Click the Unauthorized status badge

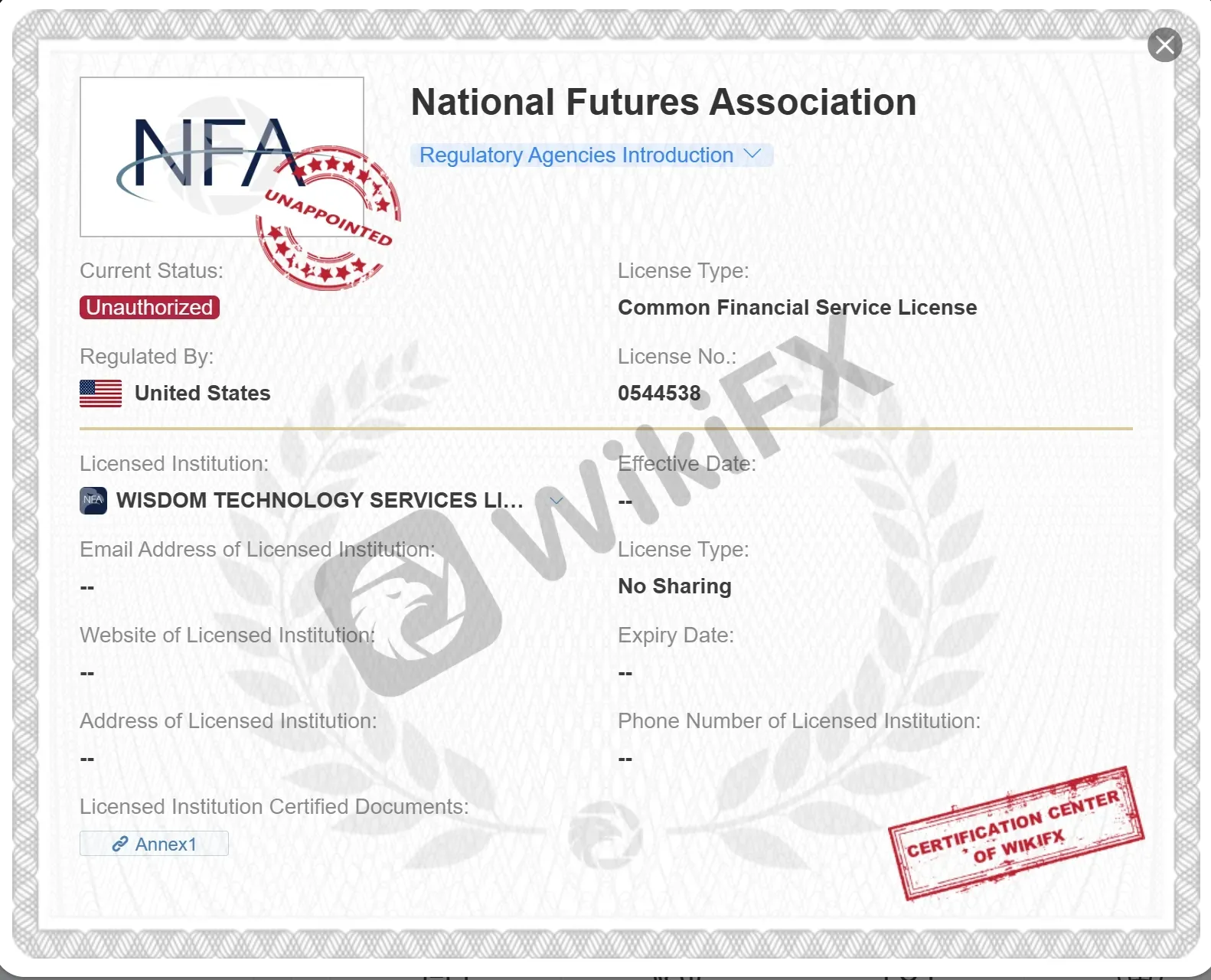click(x=149, y=308)
